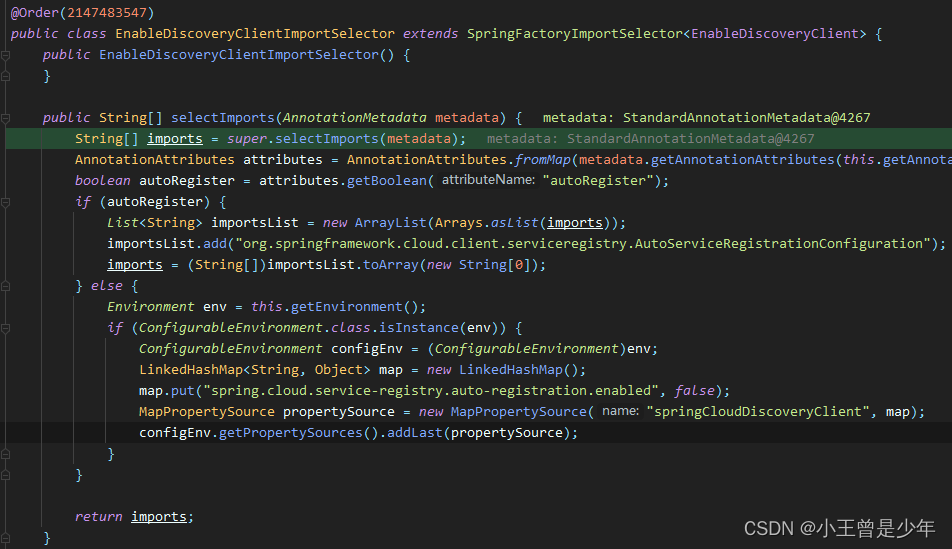This screenshot has height=549, width=952.
Task: Click the "springCloudDiscoveryClient" string literal
Action: point(758,412)
